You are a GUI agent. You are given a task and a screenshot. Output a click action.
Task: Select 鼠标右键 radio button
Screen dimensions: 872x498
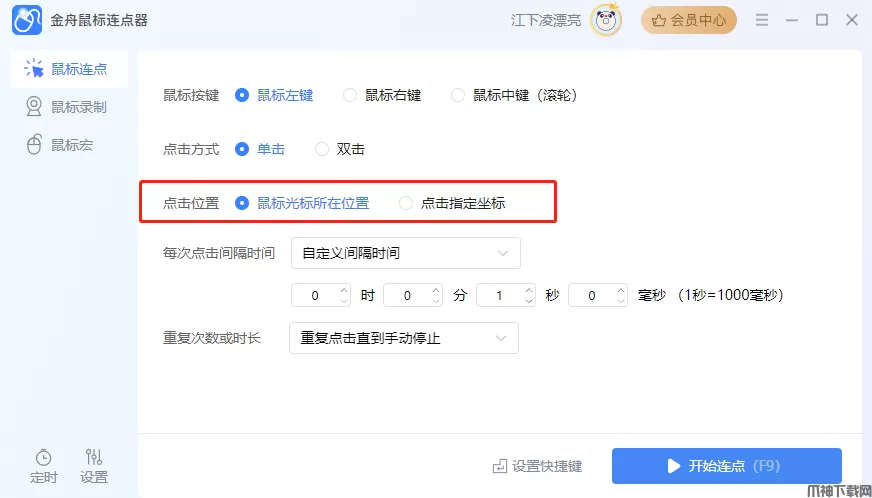coord(349,95)
